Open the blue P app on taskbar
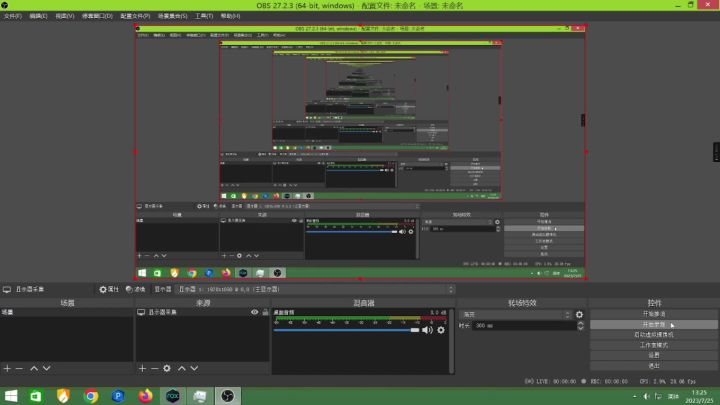Screen dimensions: 720x405 tap(118, 396)
